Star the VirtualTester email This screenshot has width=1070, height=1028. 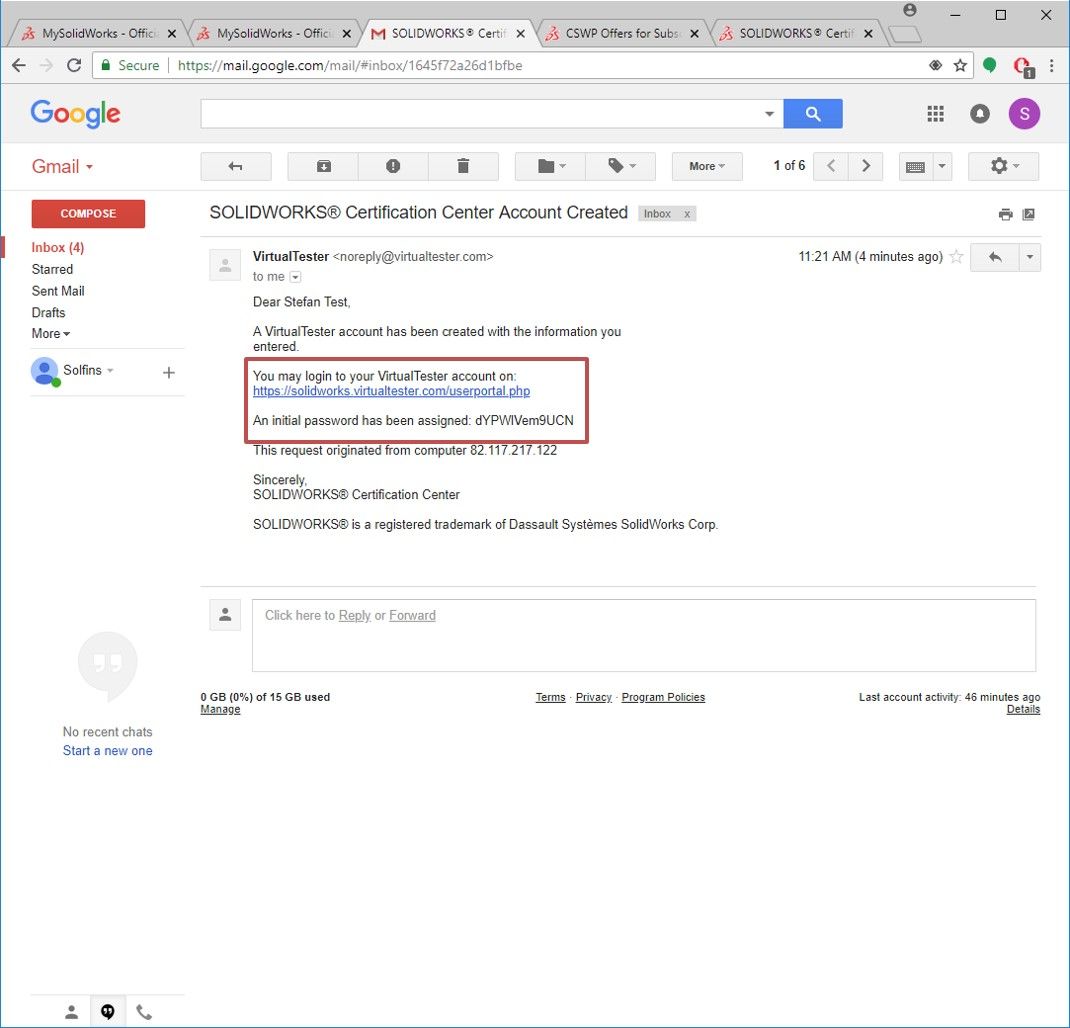coord(956,257)
